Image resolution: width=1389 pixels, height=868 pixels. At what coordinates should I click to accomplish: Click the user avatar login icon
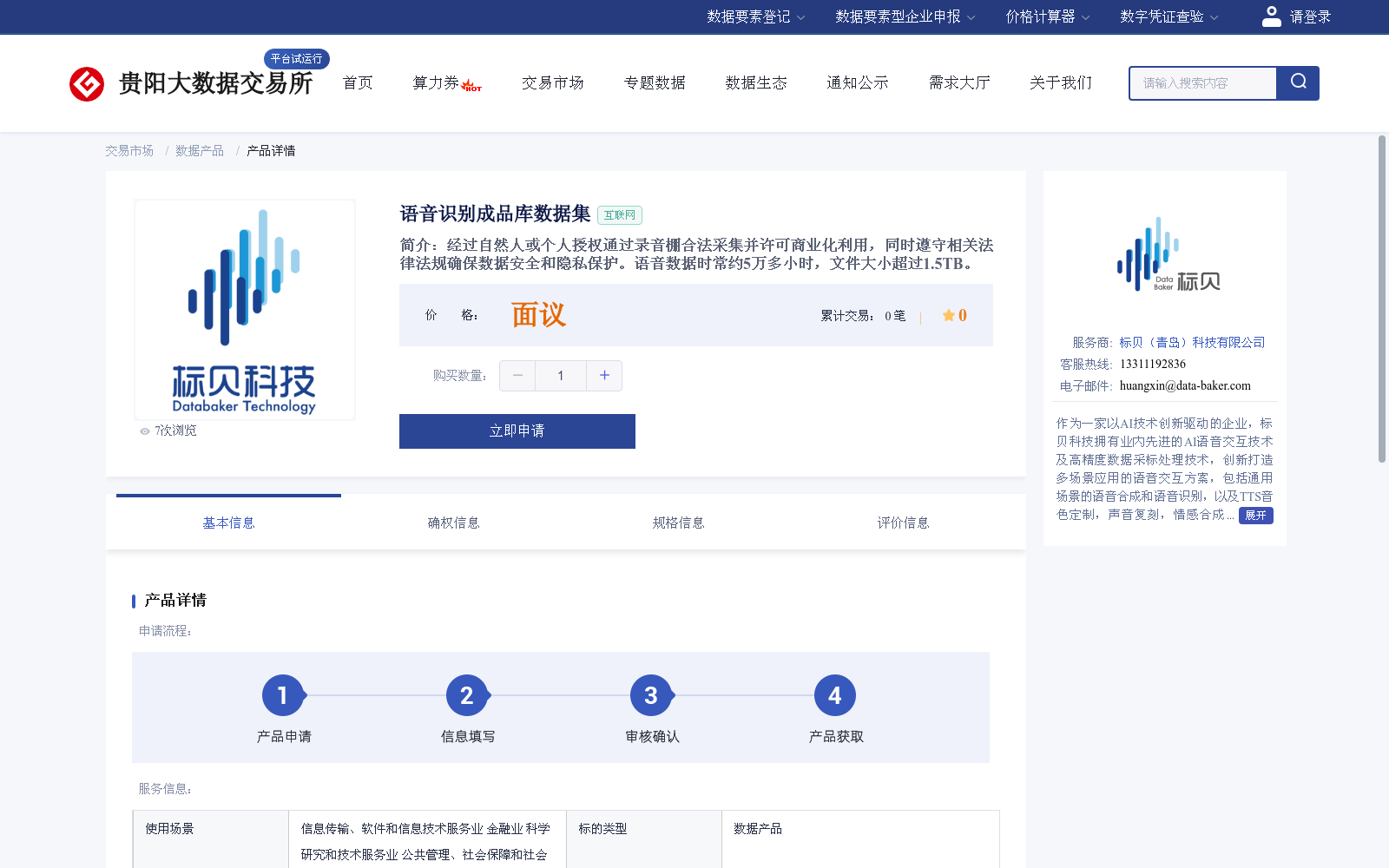(1271, 16)
